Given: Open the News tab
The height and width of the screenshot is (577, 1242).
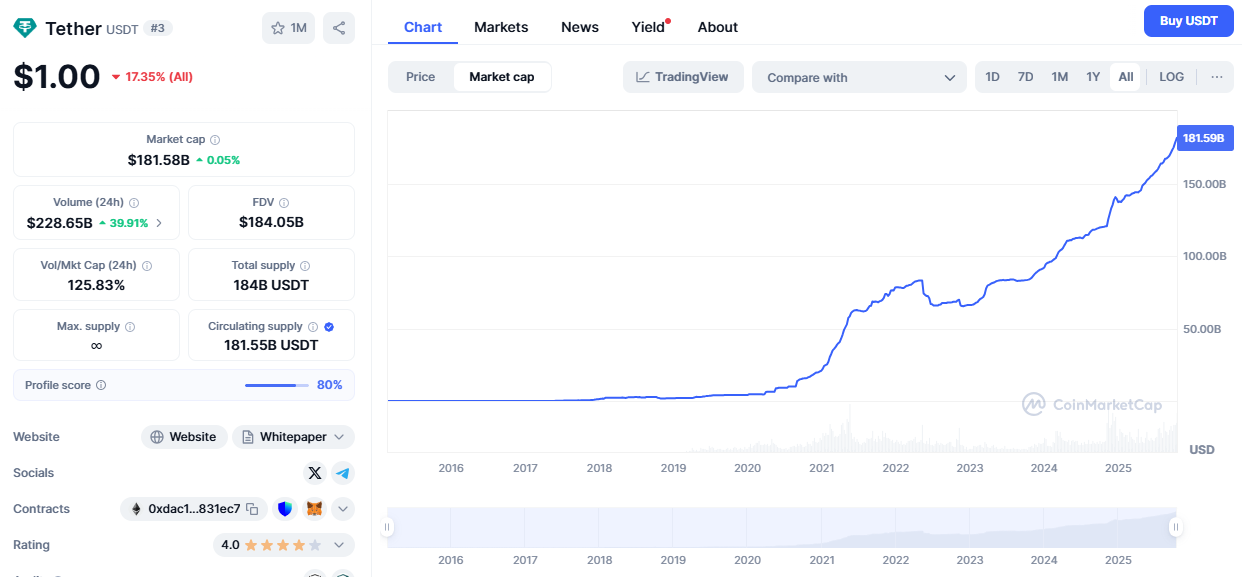Looking at the screenshot, I should pyautogui.click(x=580, y=27).
